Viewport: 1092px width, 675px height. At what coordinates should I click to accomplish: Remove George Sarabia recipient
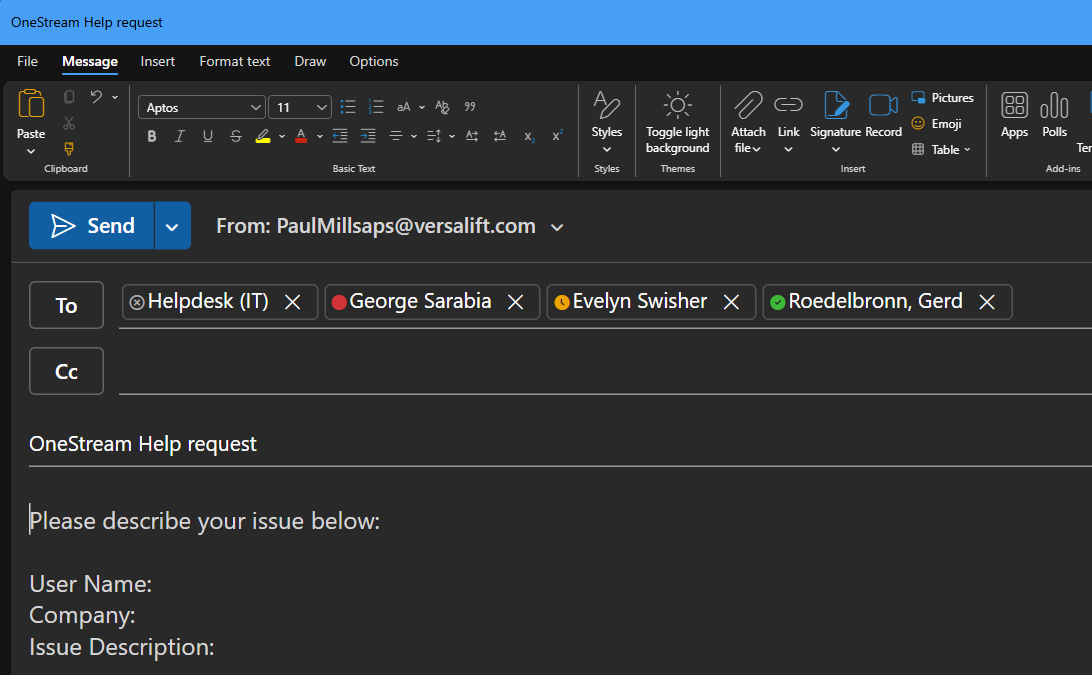pyautogui.click(x=515, y=302)
